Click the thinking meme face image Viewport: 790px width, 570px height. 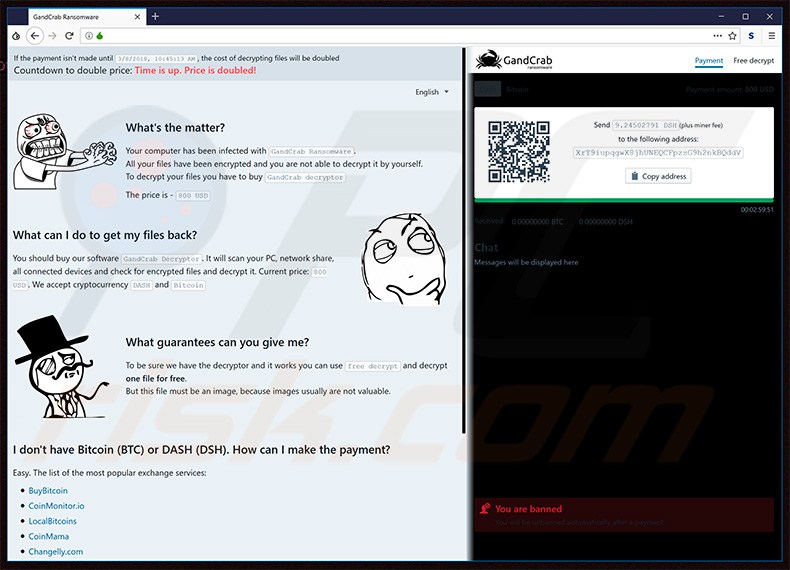404,259
